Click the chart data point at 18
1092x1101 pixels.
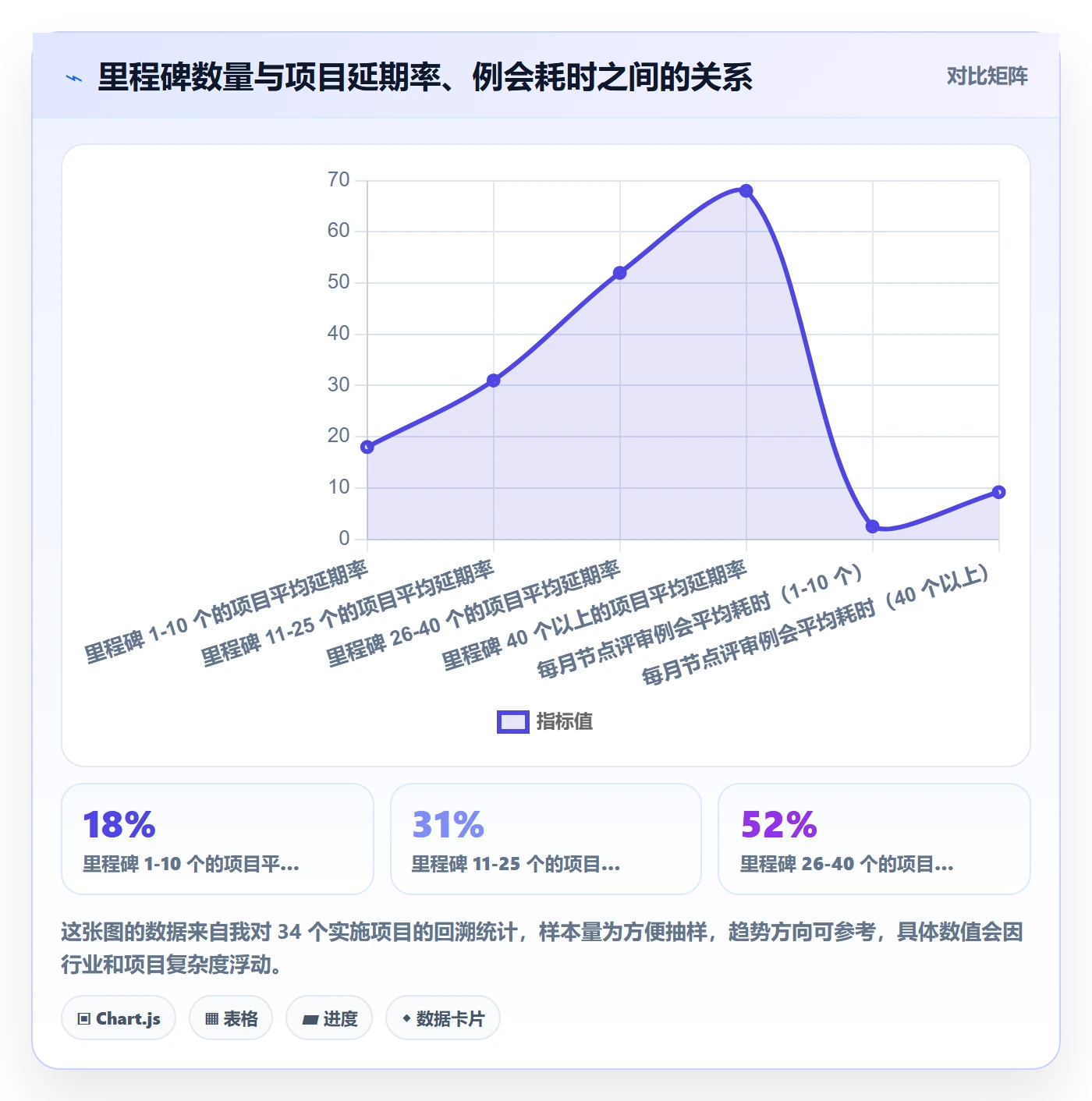click(x=367, y=447)
